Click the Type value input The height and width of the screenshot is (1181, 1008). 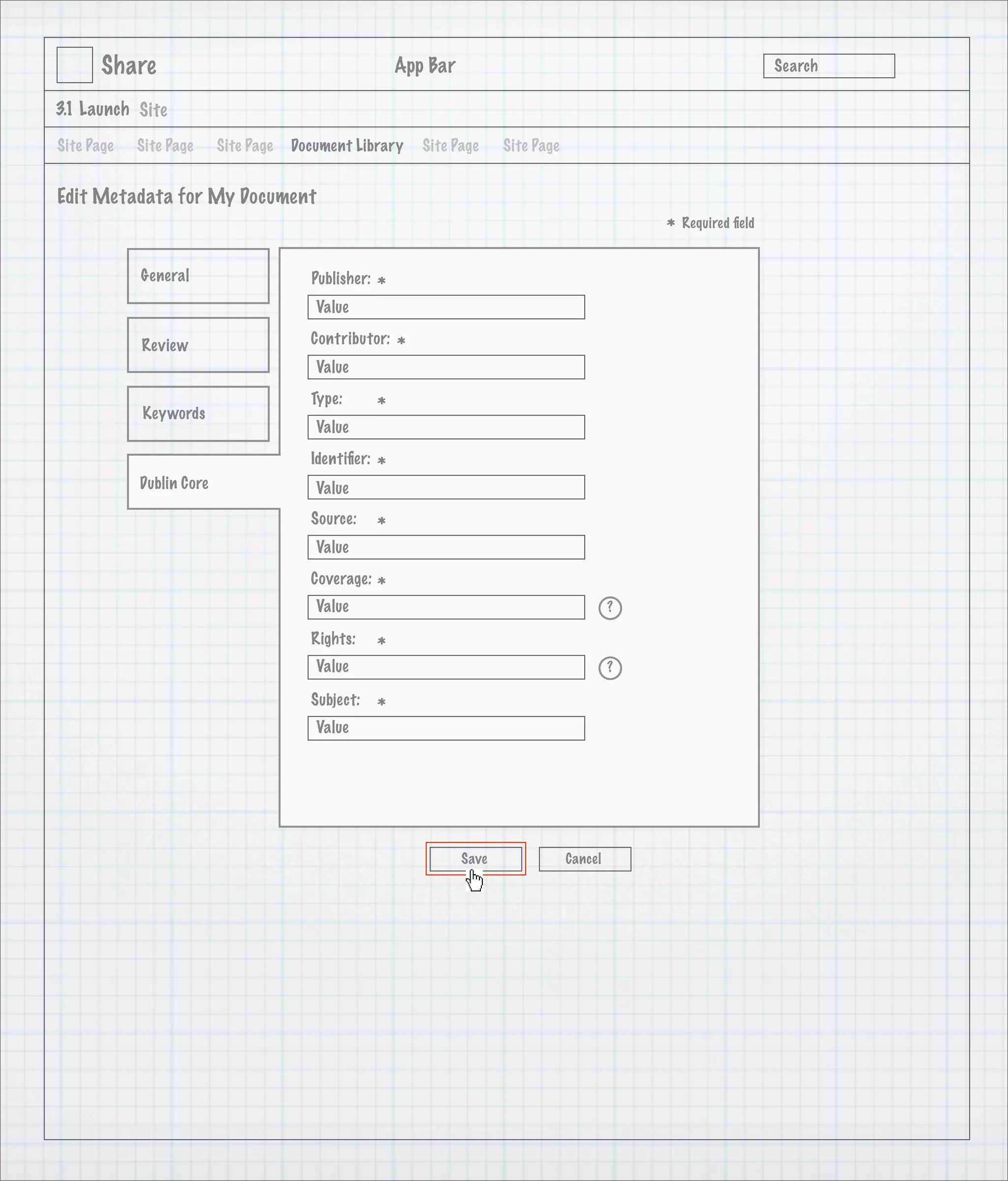pos(446,427)
